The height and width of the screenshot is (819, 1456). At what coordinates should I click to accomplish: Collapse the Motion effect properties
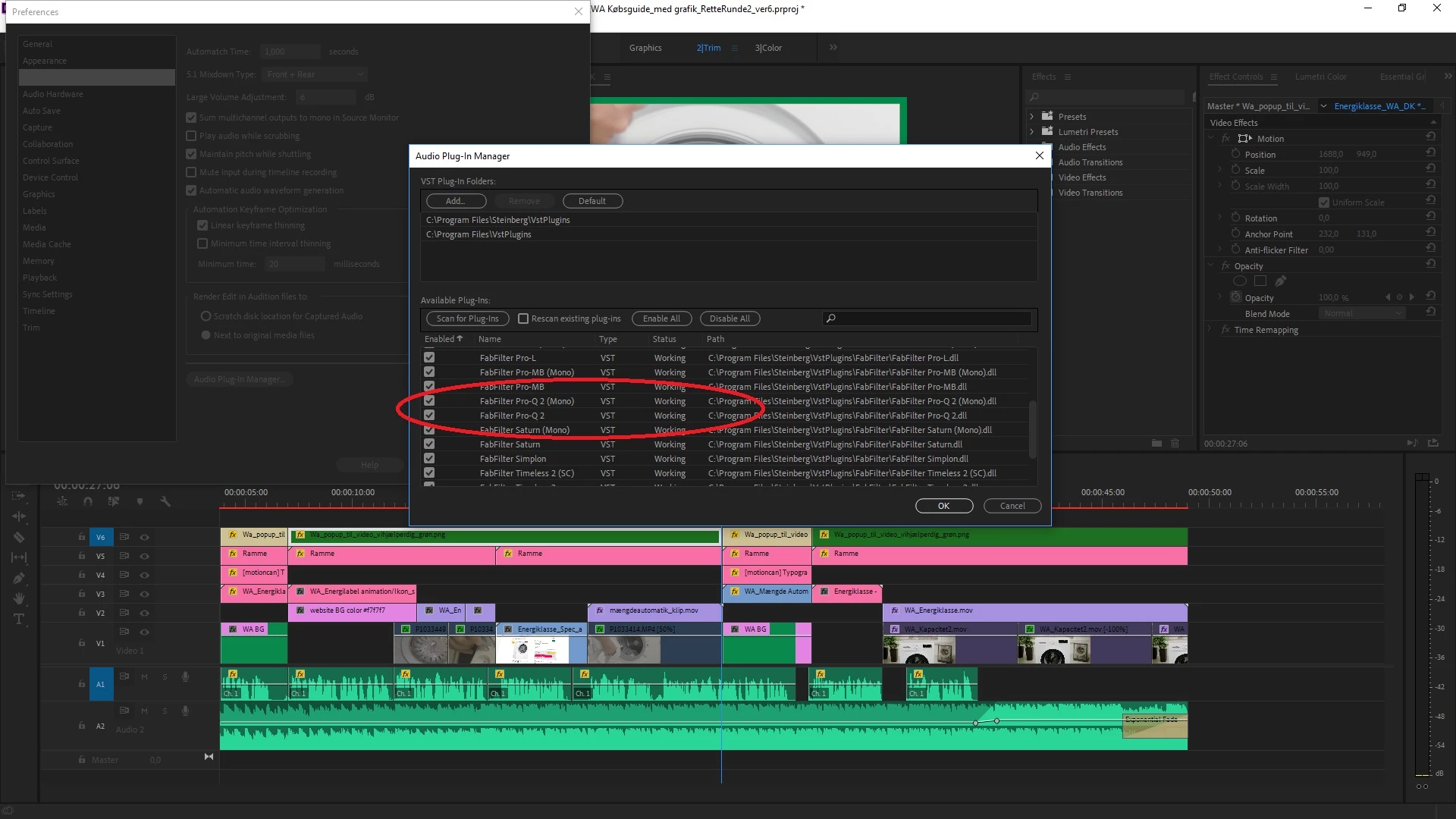tap(1212, 139)
